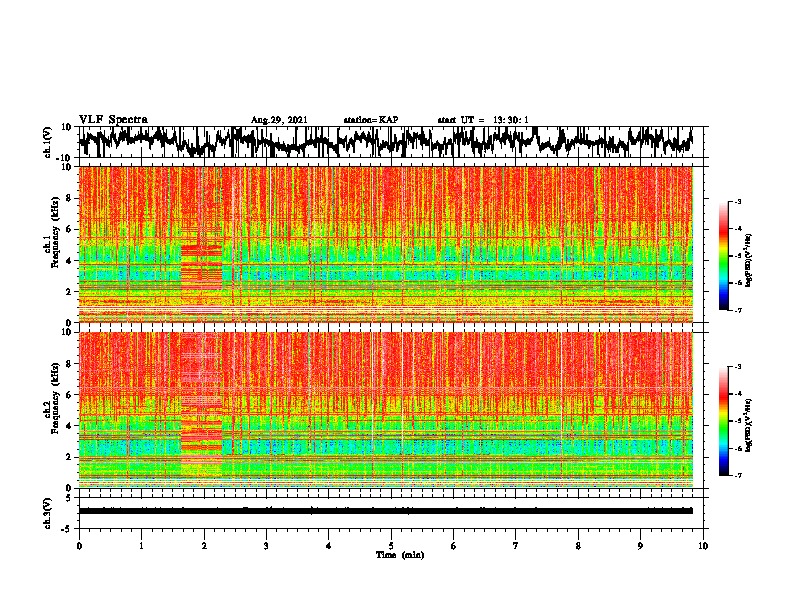Select the Time (min) axis title
The height and width of the screenshot is (612, 792).
[x=400, y=555]
